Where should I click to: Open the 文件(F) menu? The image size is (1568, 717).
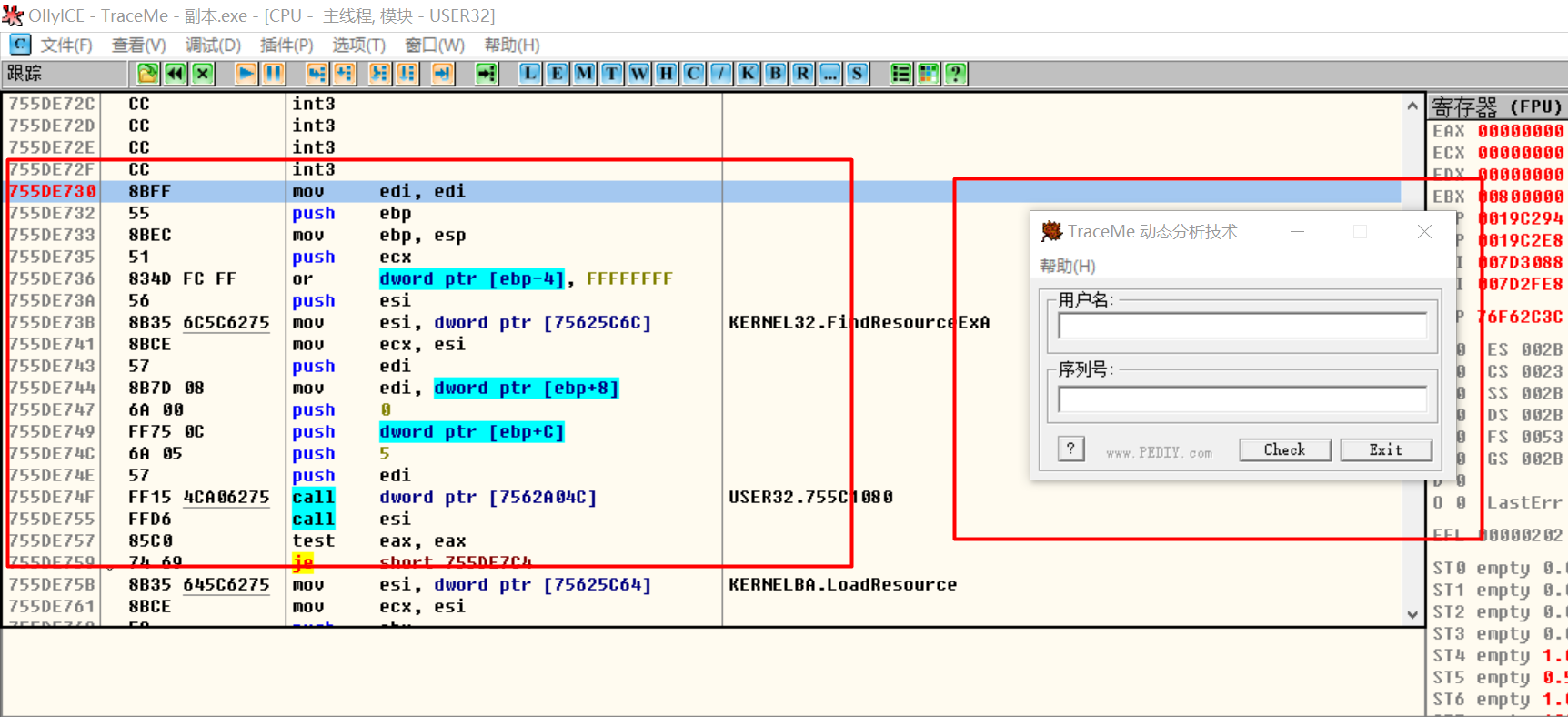click(x=66, y=45)
